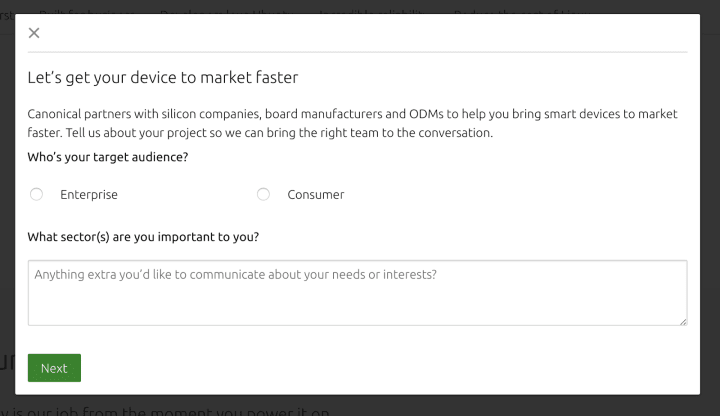Image resolution: width=720 pixels, height=416 pixels.
Task: Click the divider line beneath the close icon
Action: click(x=357, y=52)
